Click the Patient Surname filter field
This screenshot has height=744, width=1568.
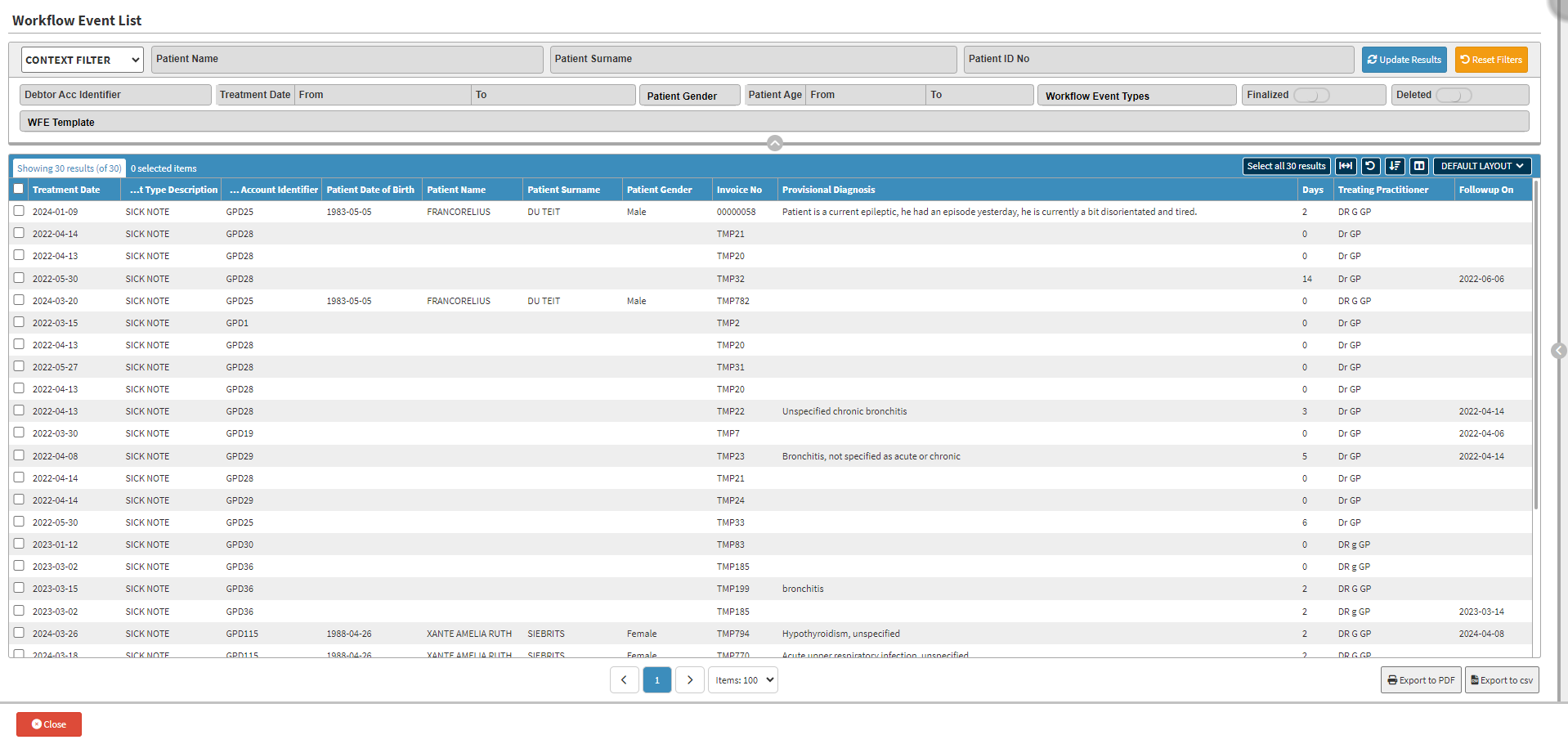click(752, 60)
